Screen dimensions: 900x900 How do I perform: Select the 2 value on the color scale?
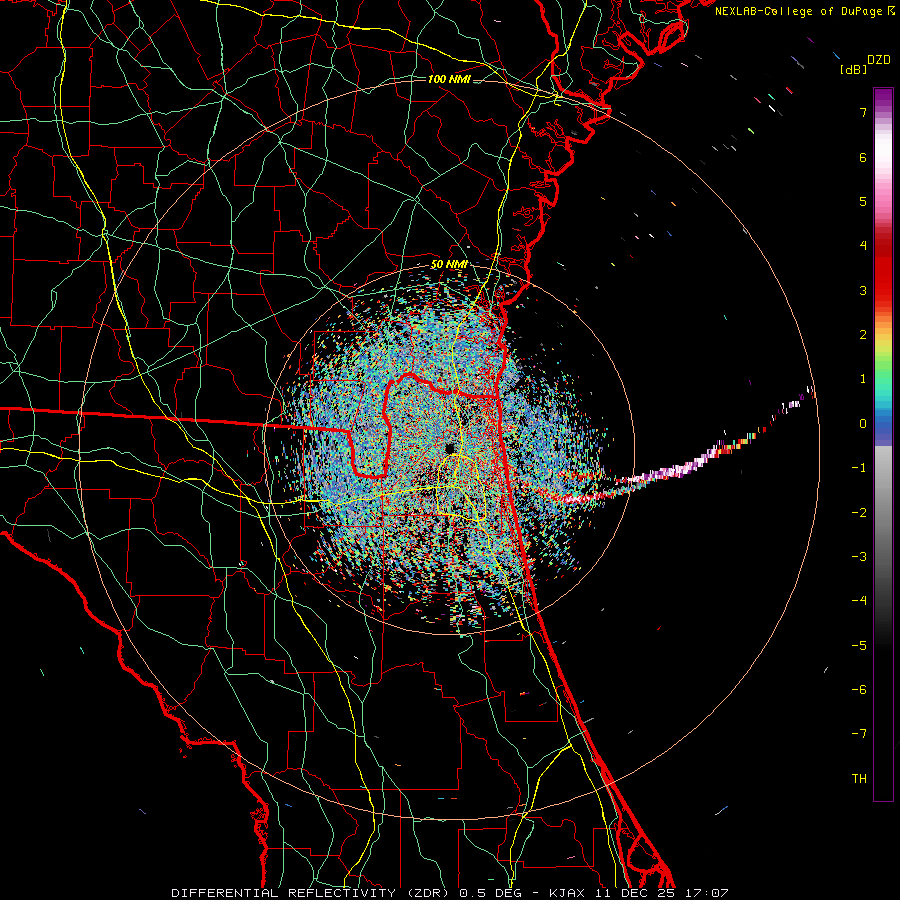click(x=863, y=335)
